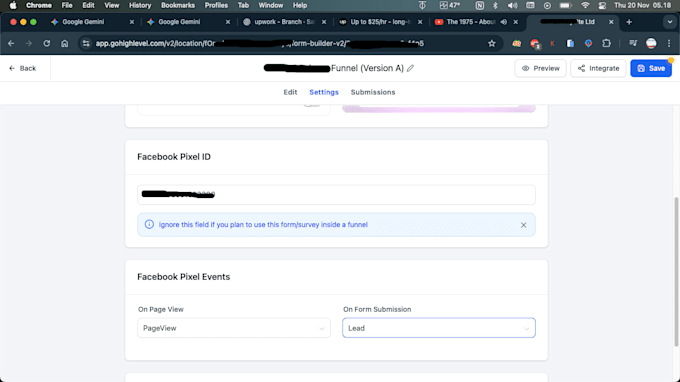The image size is (680, 382).
Task: Go to home page icon in toolbar
Action: point(65,43)
